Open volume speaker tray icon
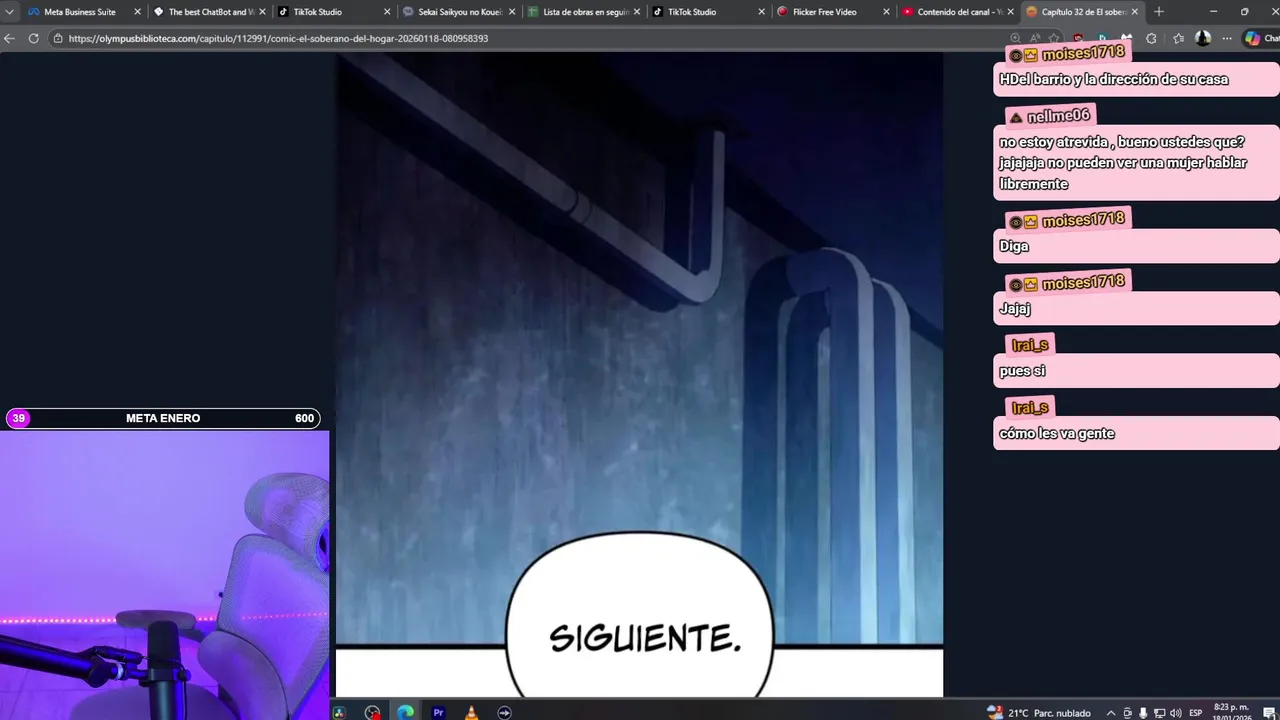 coord(1175,713)
